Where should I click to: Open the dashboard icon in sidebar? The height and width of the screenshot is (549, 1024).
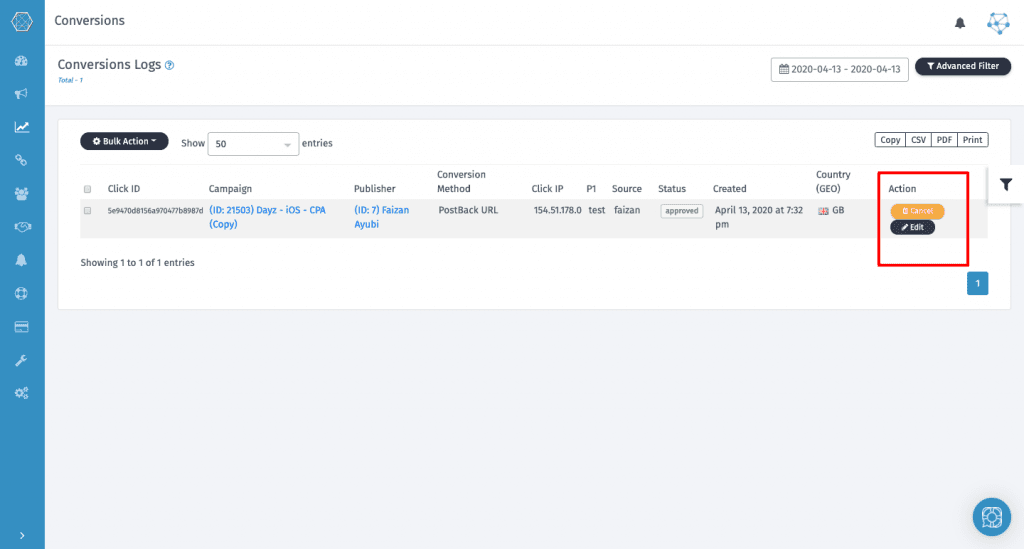[x=21, y=61]
